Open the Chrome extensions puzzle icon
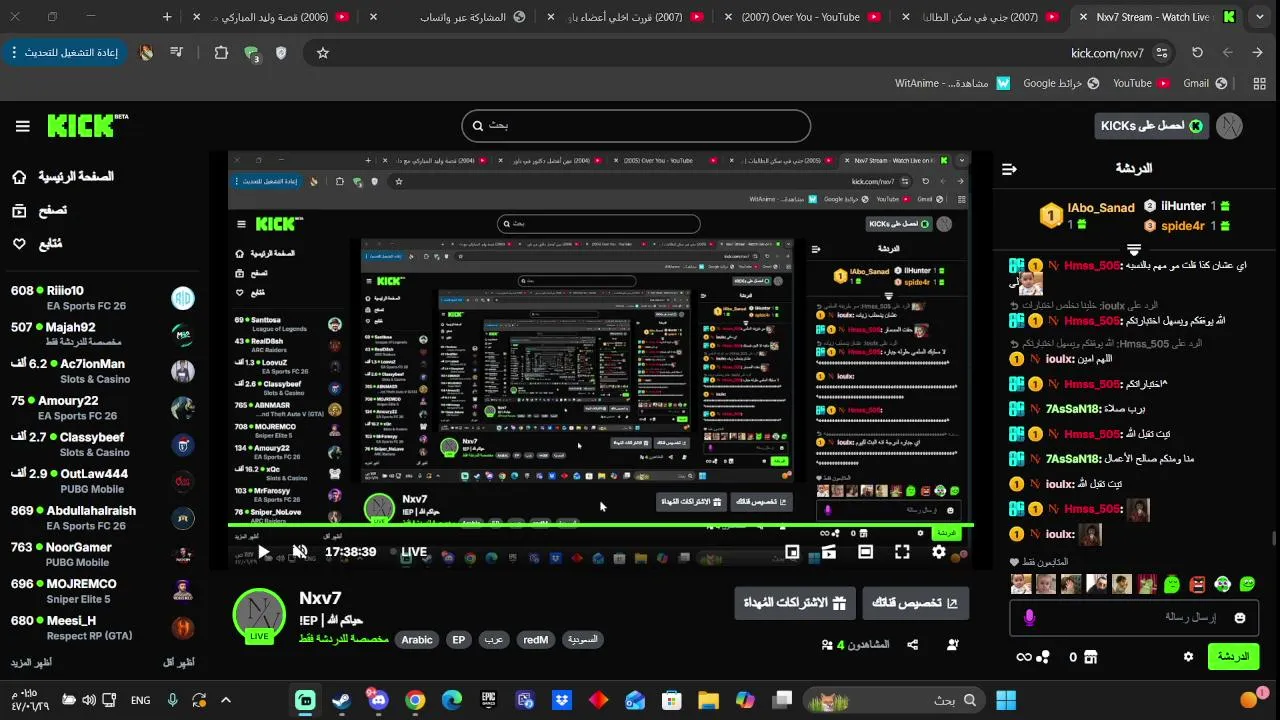The image size is (1280, 720). (x=221, y=52)
